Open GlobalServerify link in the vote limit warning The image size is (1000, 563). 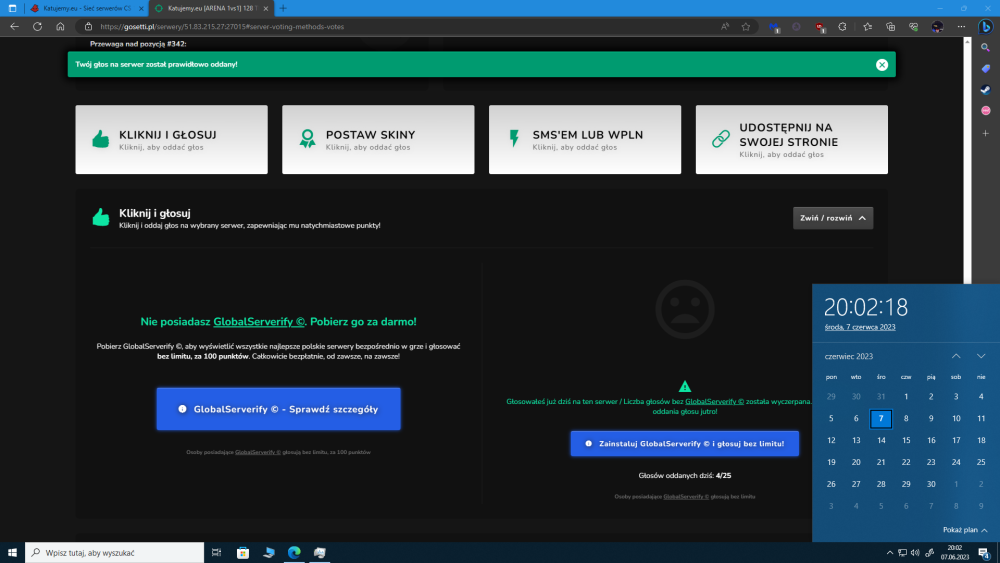(x=714, y=402)
